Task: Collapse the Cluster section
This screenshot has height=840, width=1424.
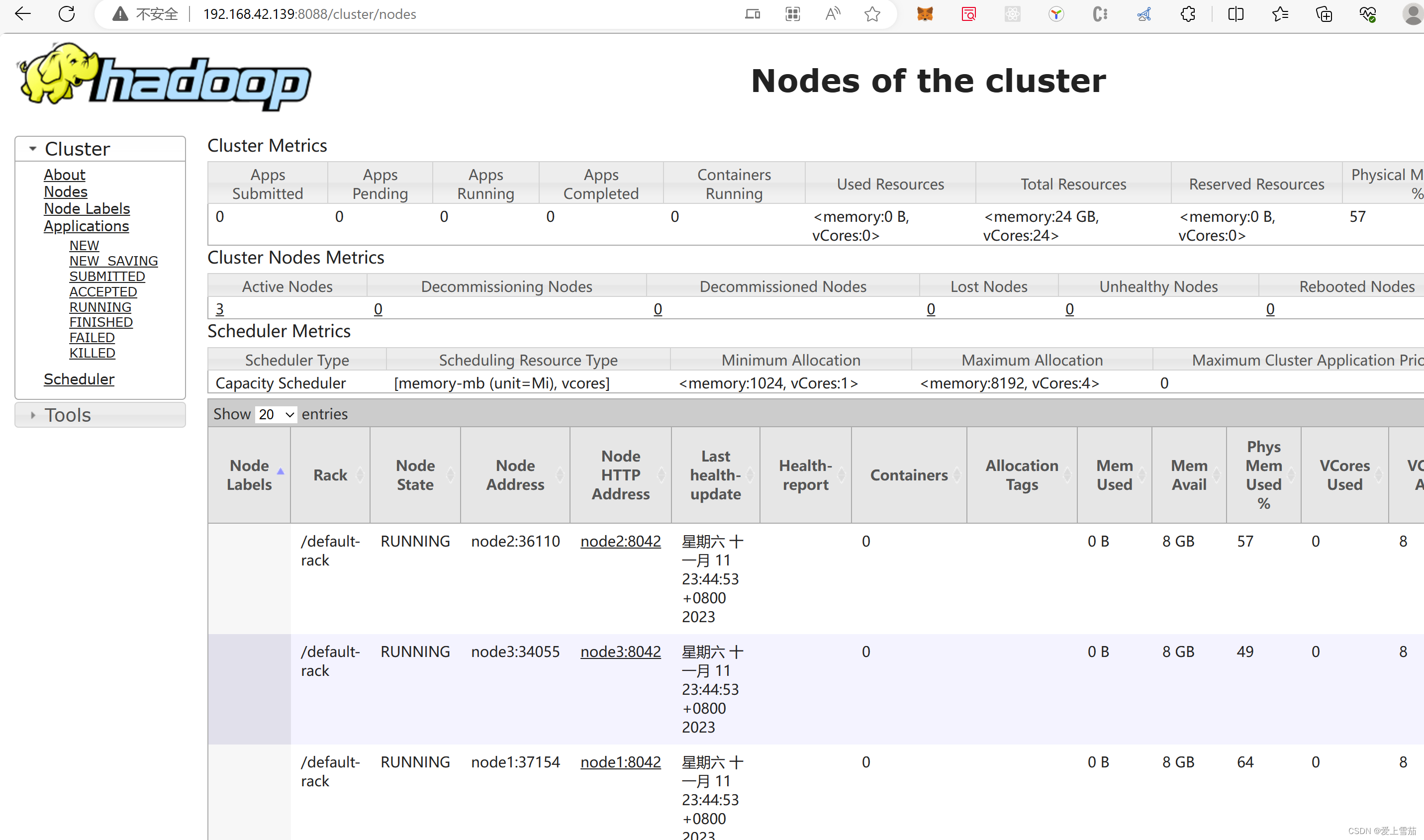Action: pyautogui.click(x=32, y=148)
